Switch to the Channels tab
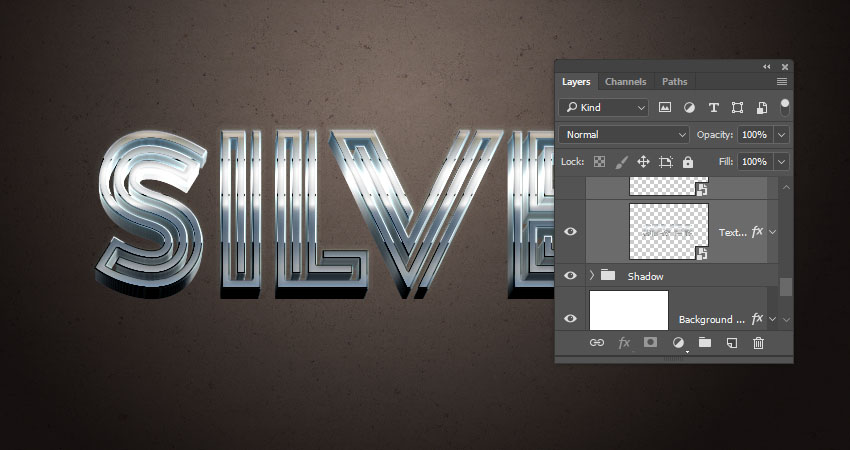 point(626,81)
